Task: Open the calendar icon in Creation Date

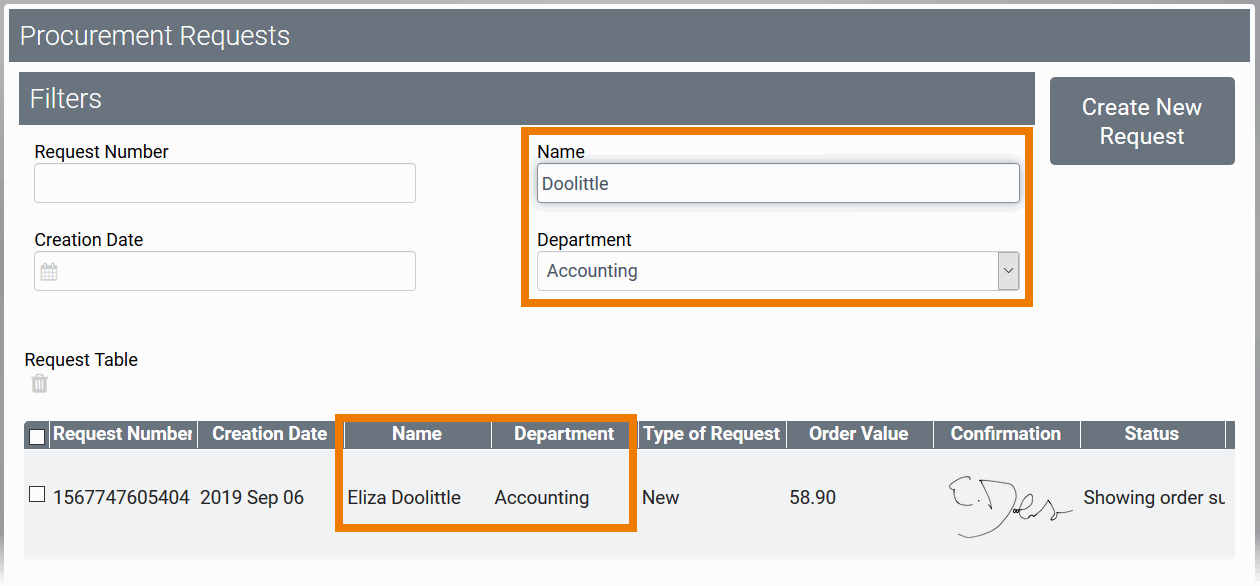Action: point(49,272)
